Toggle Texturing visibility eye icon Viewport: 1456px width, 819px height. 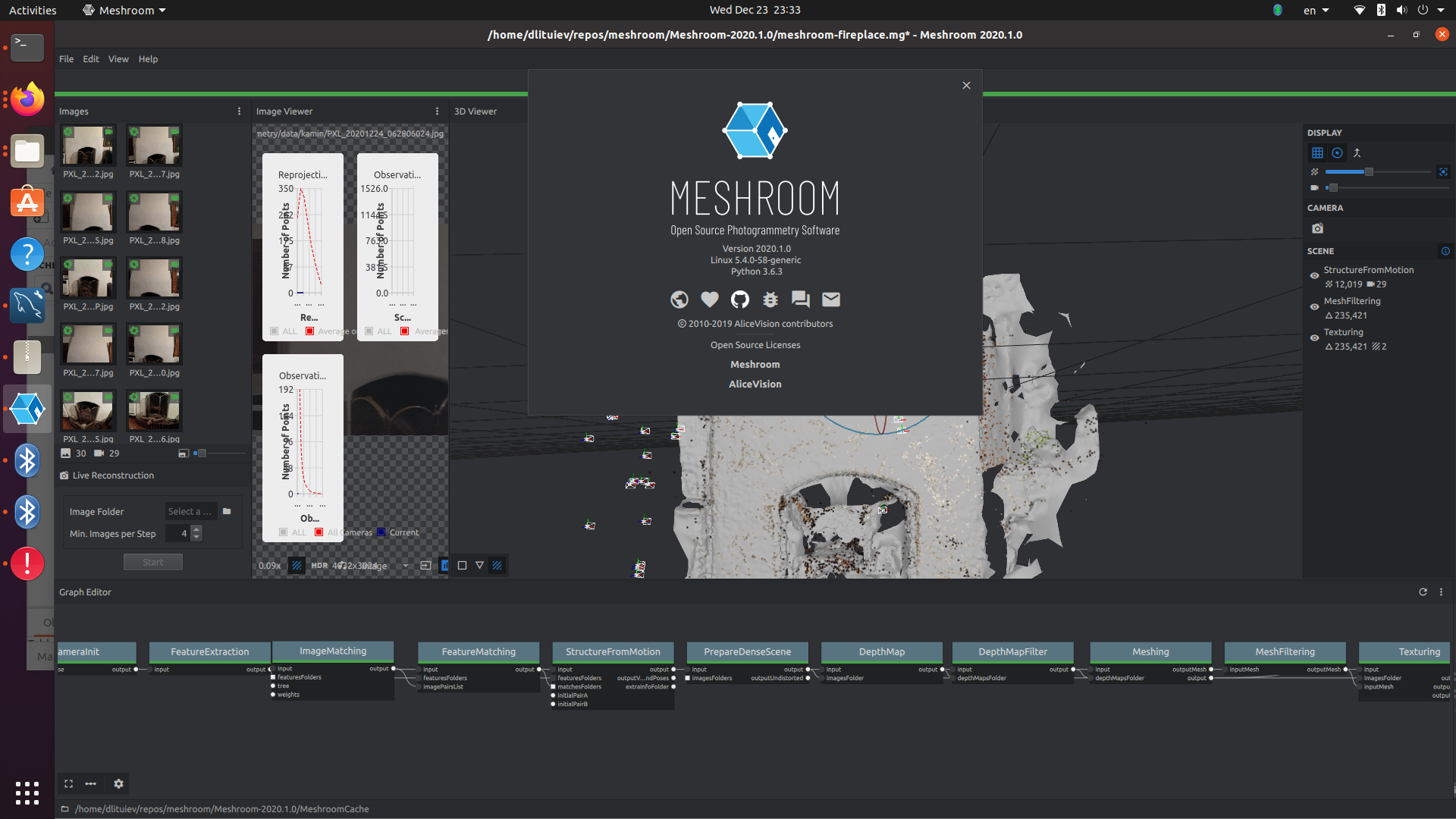pos(1315,338)
